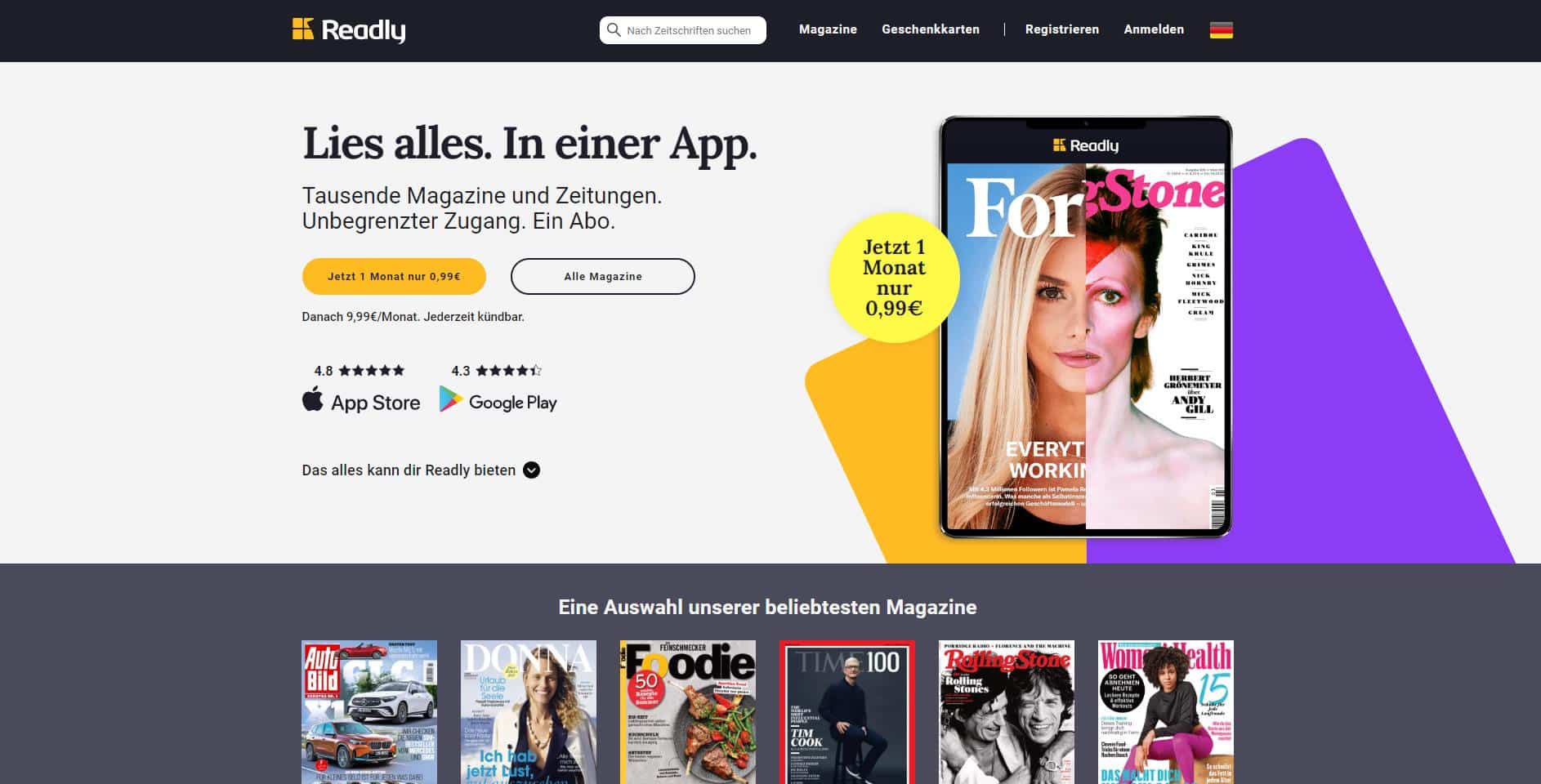
Task: Click 'Eine Auswahl unserer beliebtesten Magazine' heading
Action: (767, 608)
